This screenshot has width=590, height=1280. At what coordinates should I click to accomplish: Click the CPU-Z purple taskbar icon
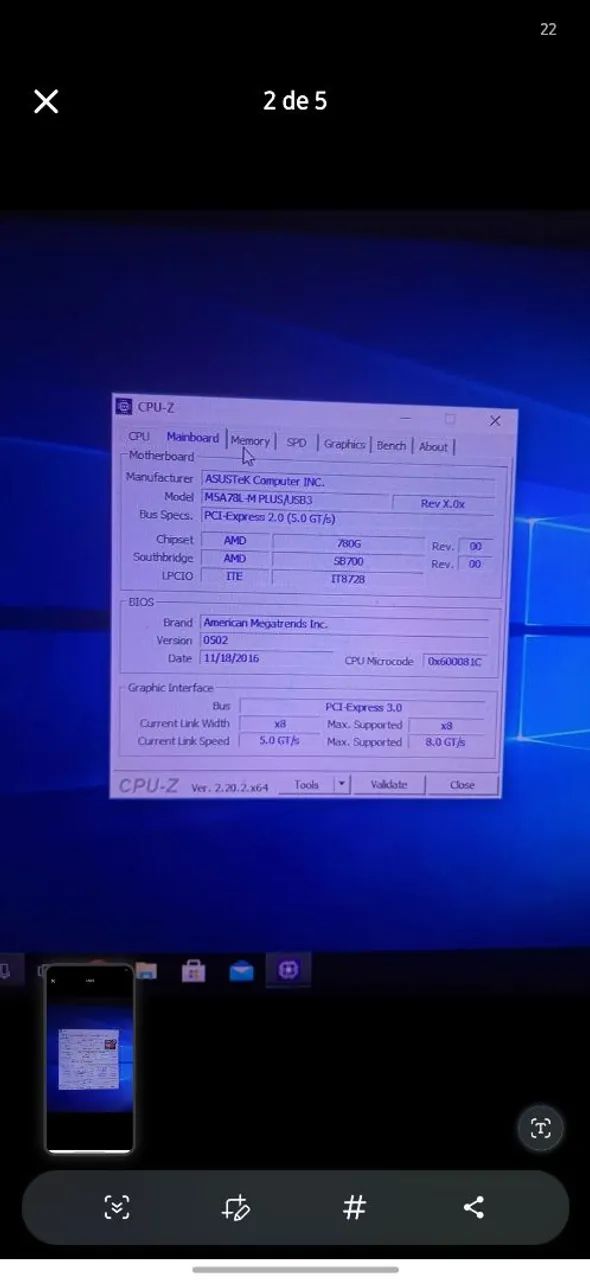[x=288, y=970]
